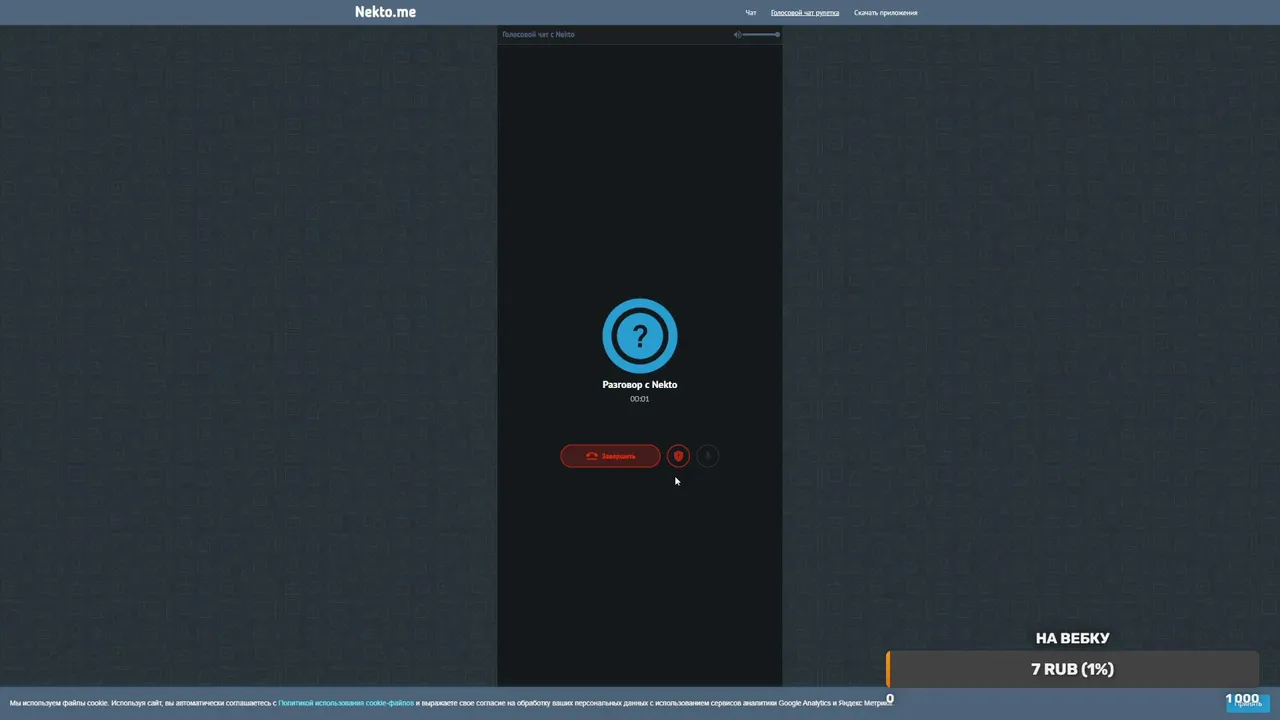Open the Чат menu item
This screenshot has height=720, width=1280.
coord(751,13)
